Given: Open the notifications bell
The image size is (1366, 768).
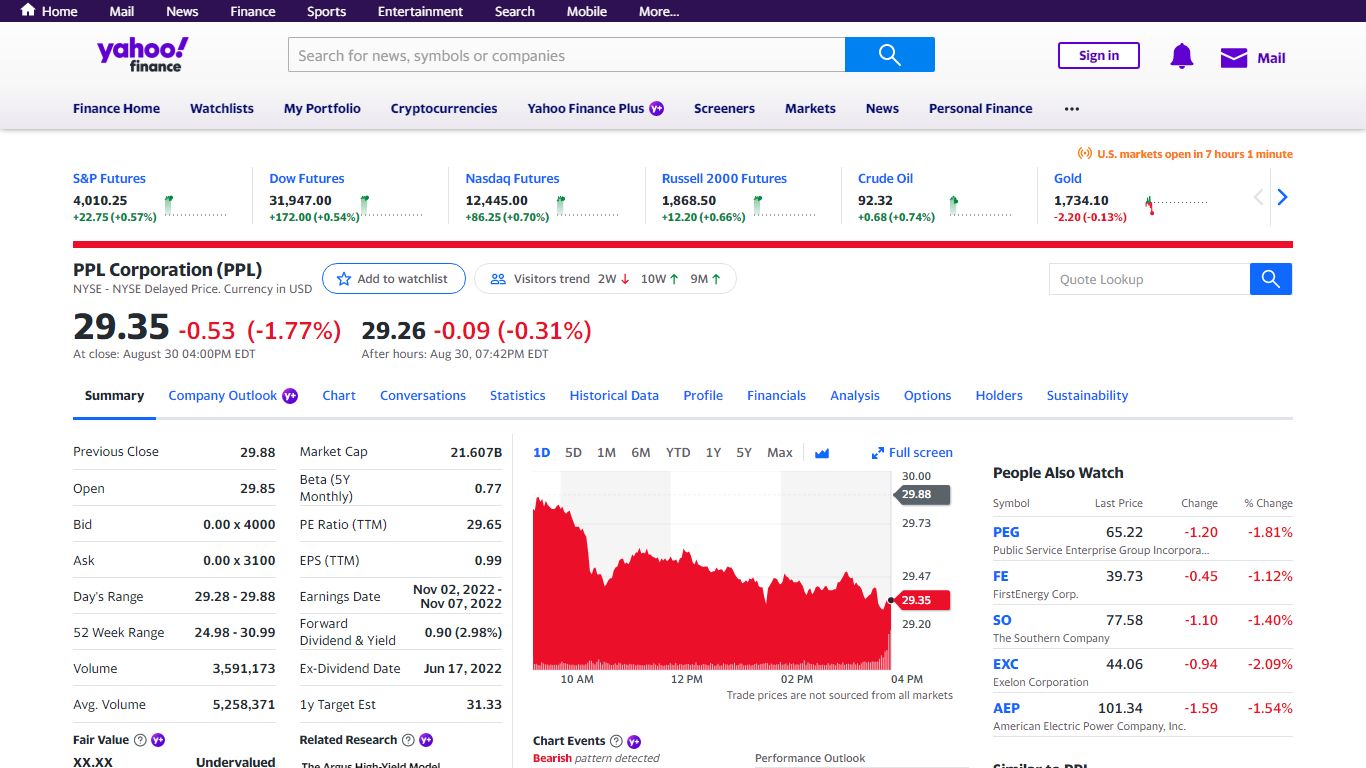Looking at the screenshot, I should (1182, 57).
